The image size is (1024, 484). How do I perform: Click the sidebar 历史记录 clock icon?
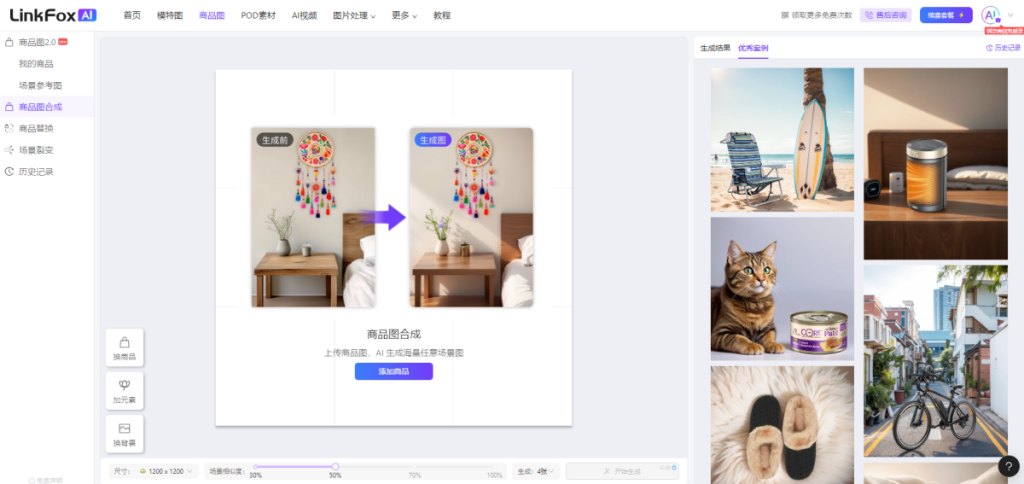(9, 172)
